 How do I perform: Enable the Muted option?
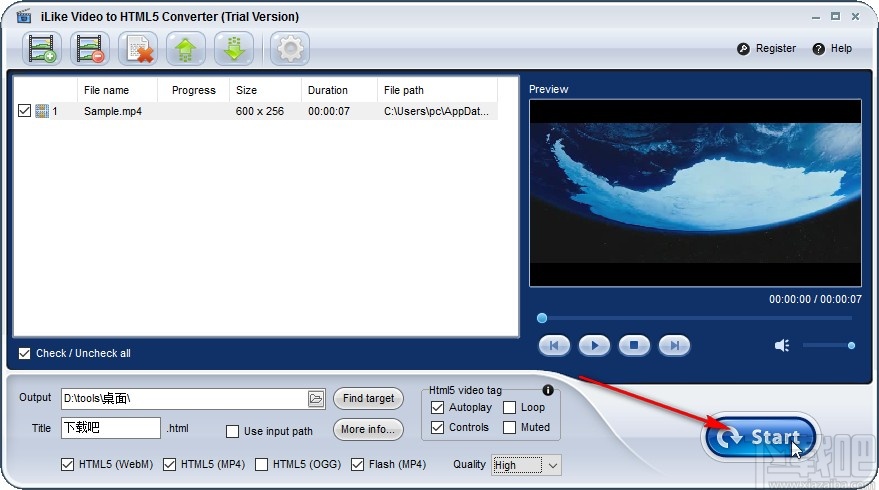click(509, 427)
